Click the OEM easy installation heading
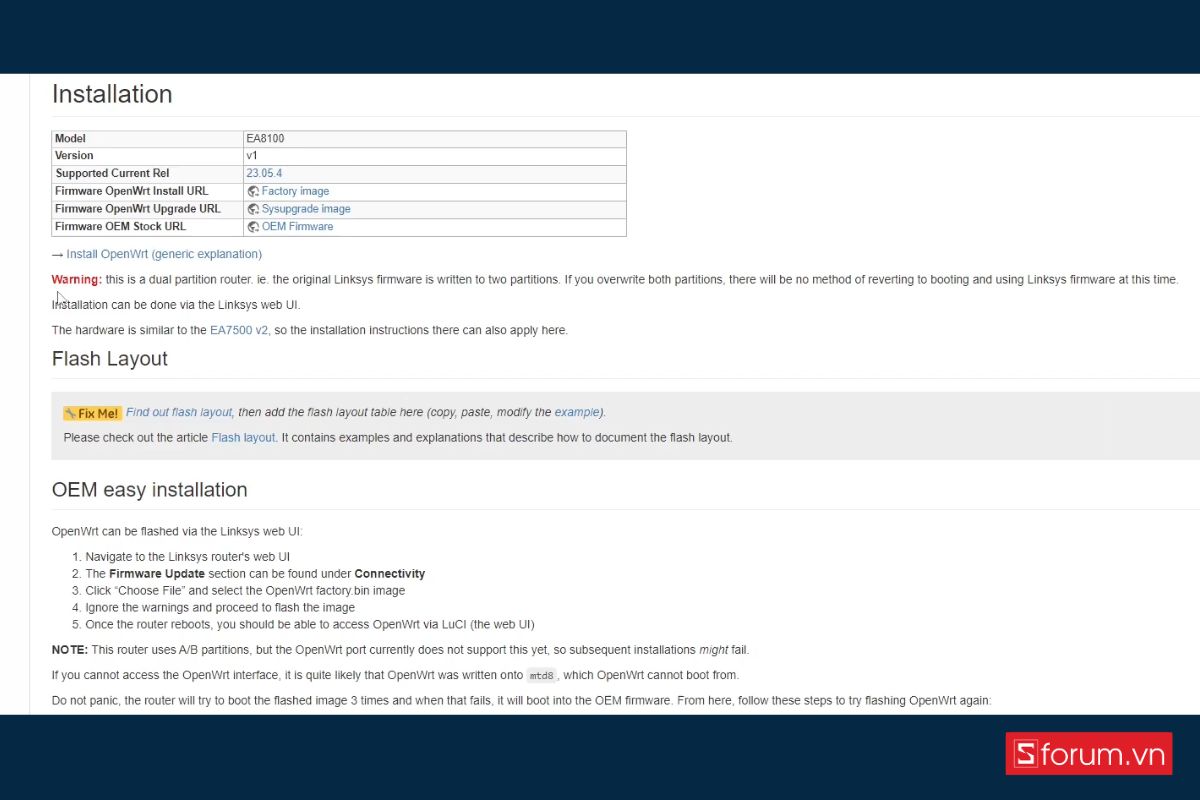This screenshot has height=800, width=1200. tap(150, 490)
